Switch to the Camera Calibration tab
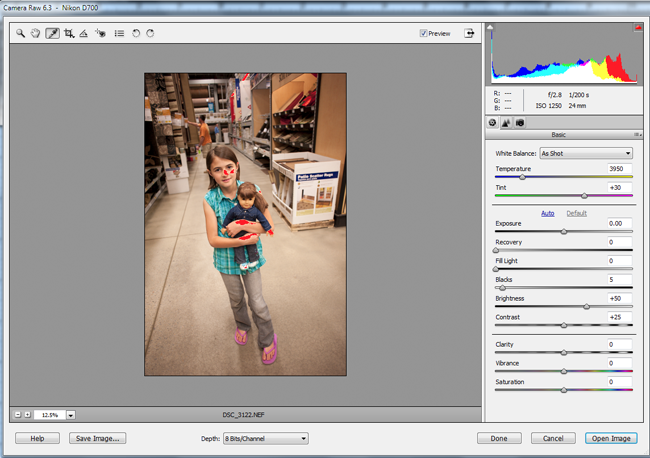The image size is (650, 458). [520, 122]
